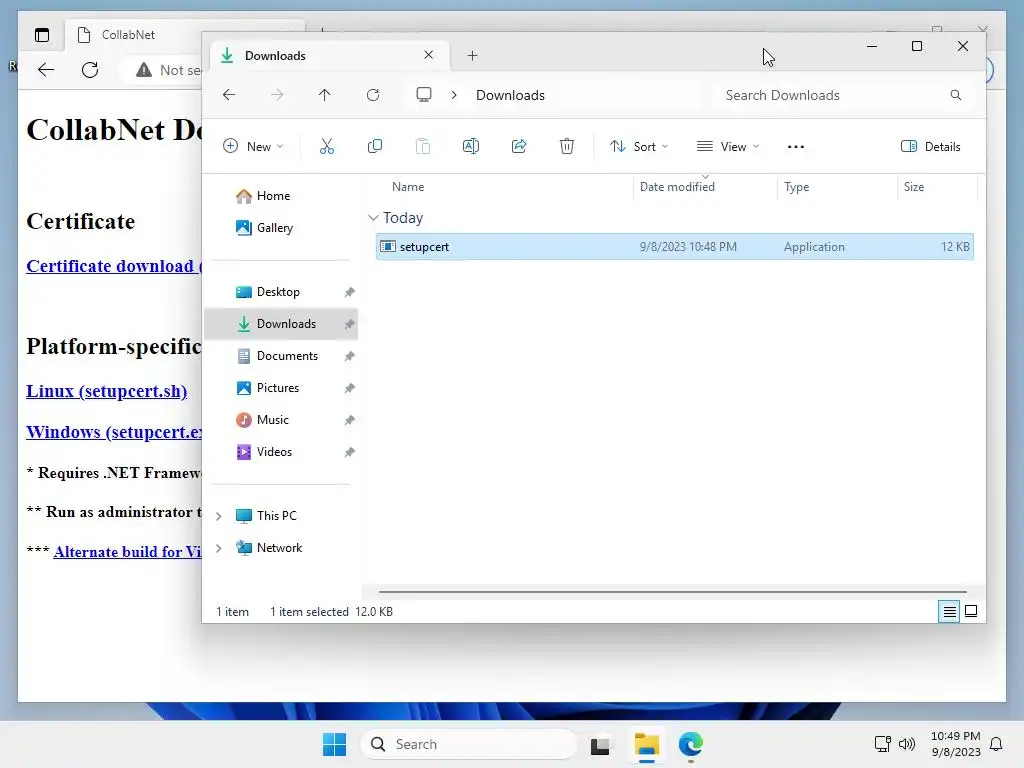Close the Downloads tab
The width and height of the screenshot is (1024, 768).
click(x=428, y=55)
